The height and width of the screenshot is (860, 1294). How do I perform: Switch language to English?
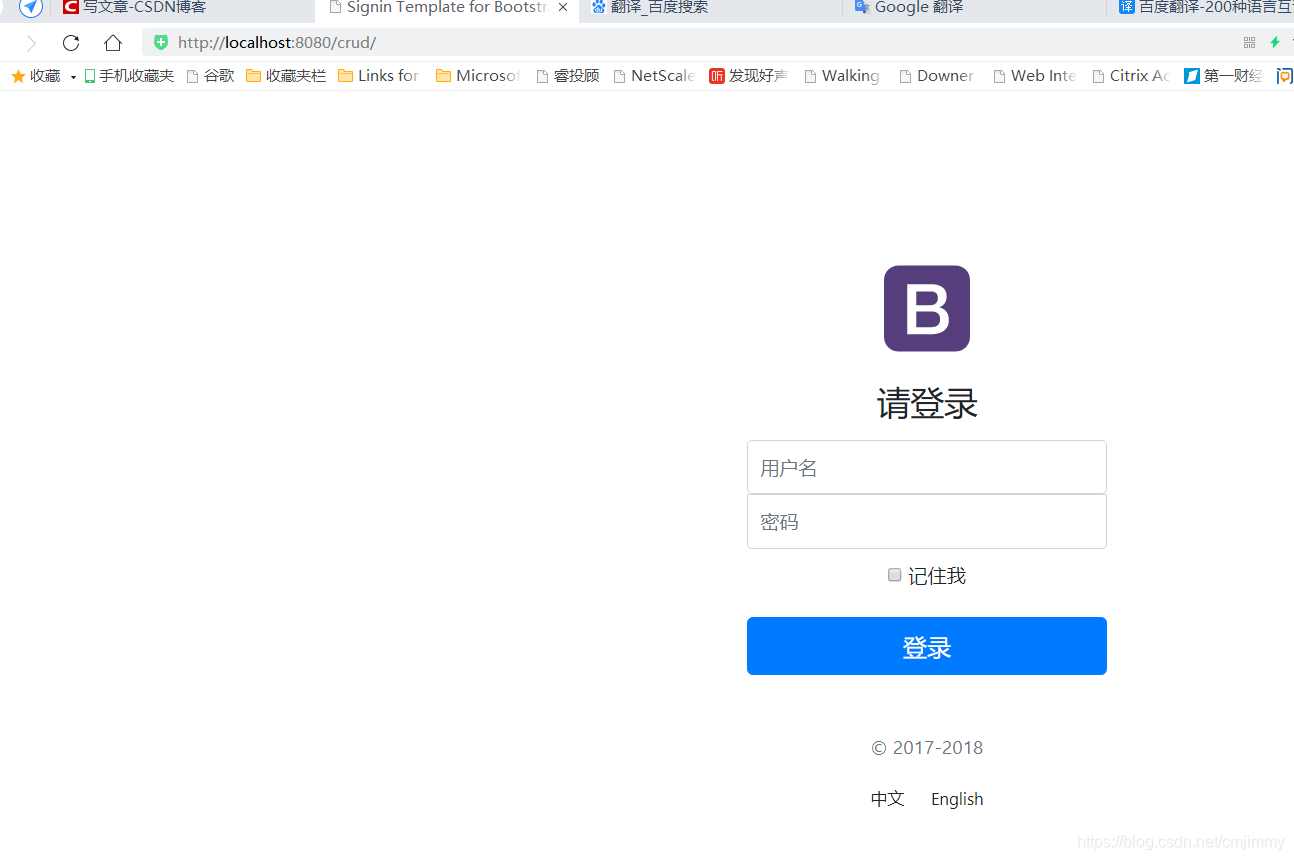[x=957, y=799]
